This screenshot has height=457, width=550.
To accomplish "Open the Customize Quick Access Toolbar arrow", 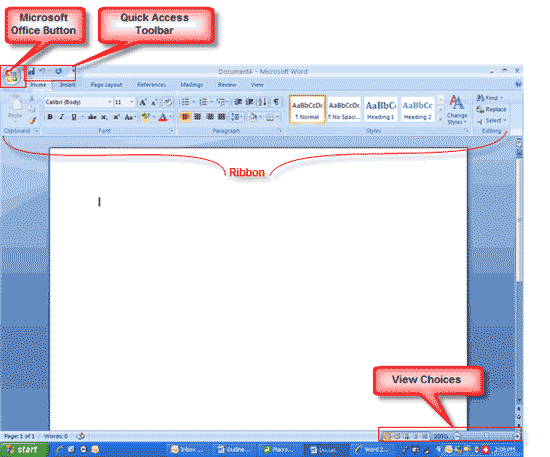I will coord(73,71).
